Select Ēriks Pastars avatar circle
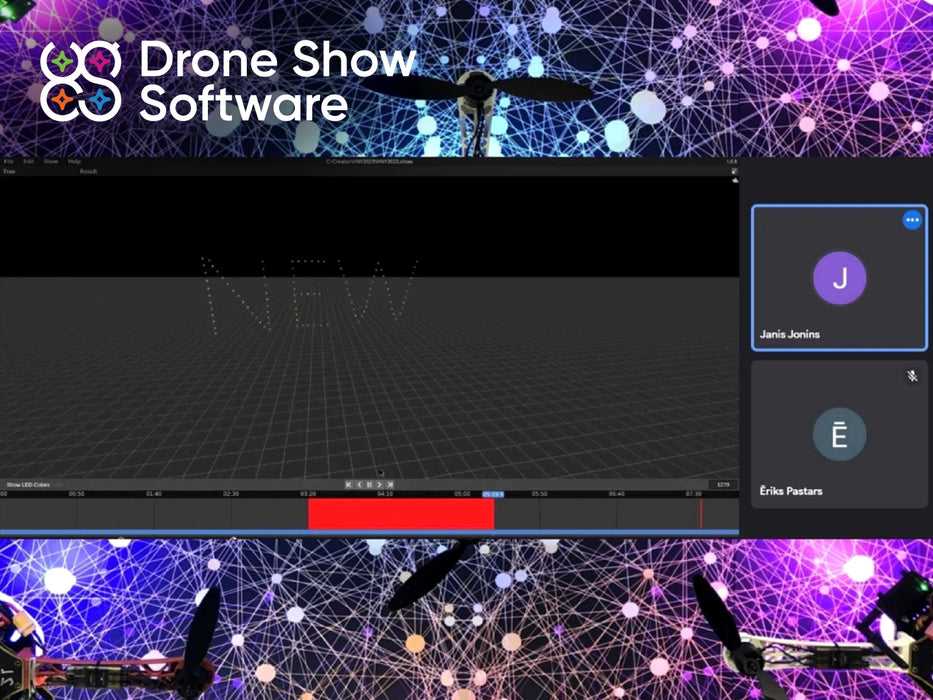This screenshot has height=700, width=933. point(839,435)
